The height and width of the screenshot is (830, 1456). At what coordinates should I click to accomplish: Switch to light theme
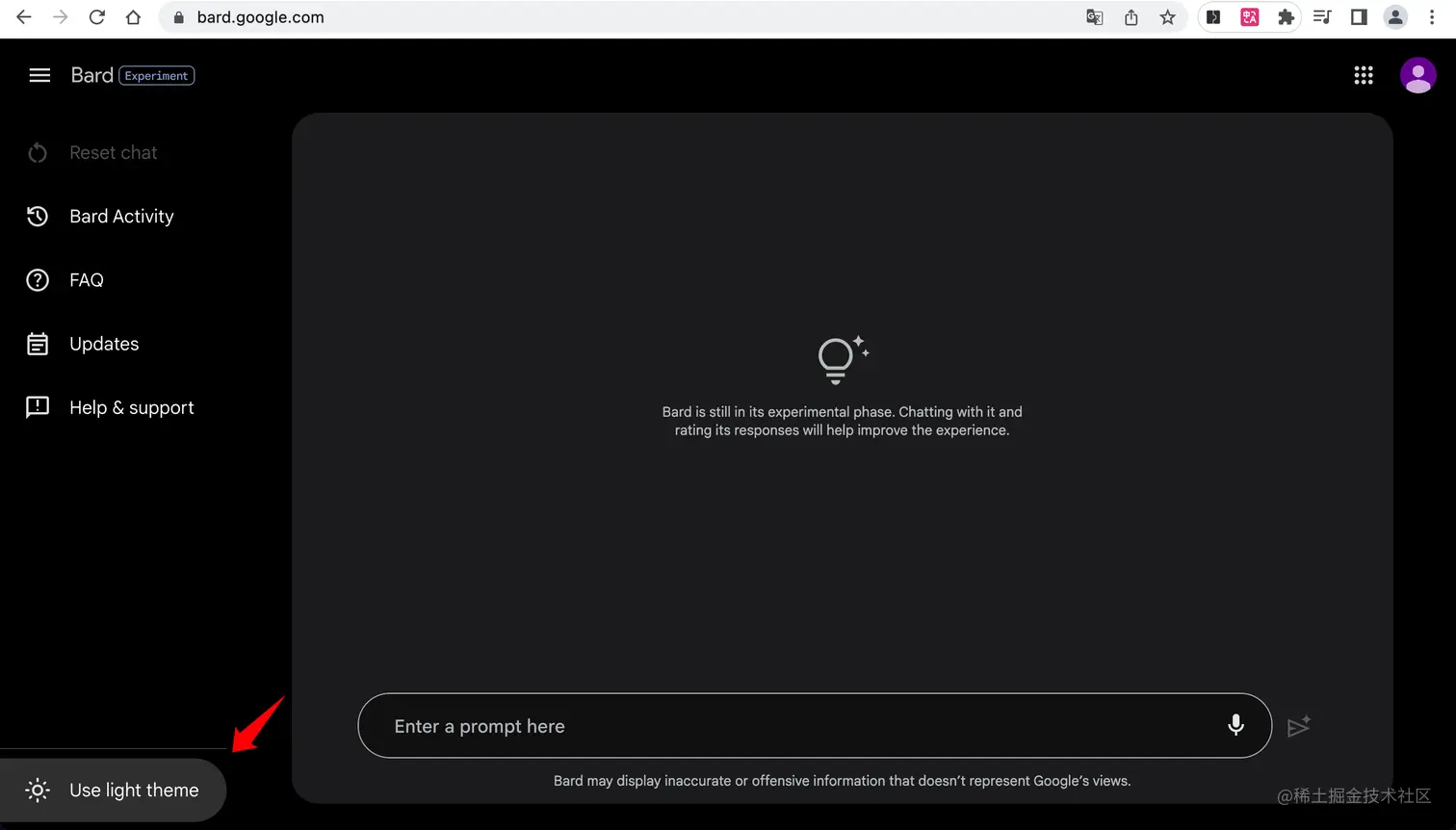tap(113, 790)
